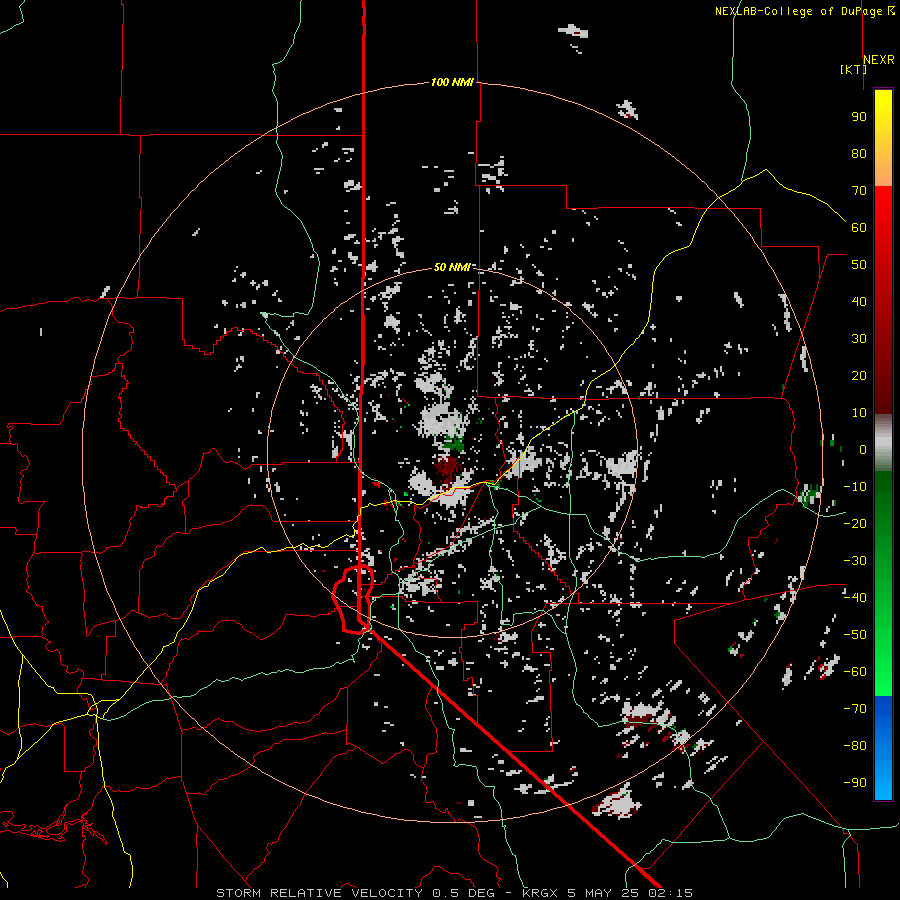Screen dimensions: 900x900
Task: Pick the gray zero-velocity color bar segment
Action: 883,443
